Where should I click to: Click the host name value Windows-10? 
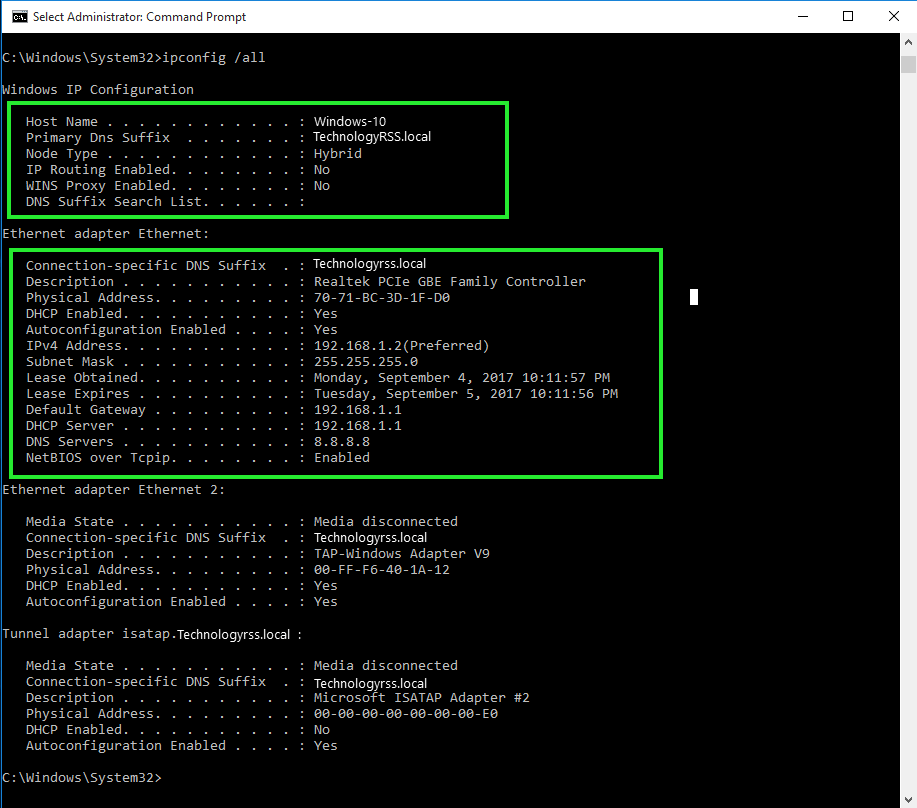[x=349, y=122]
